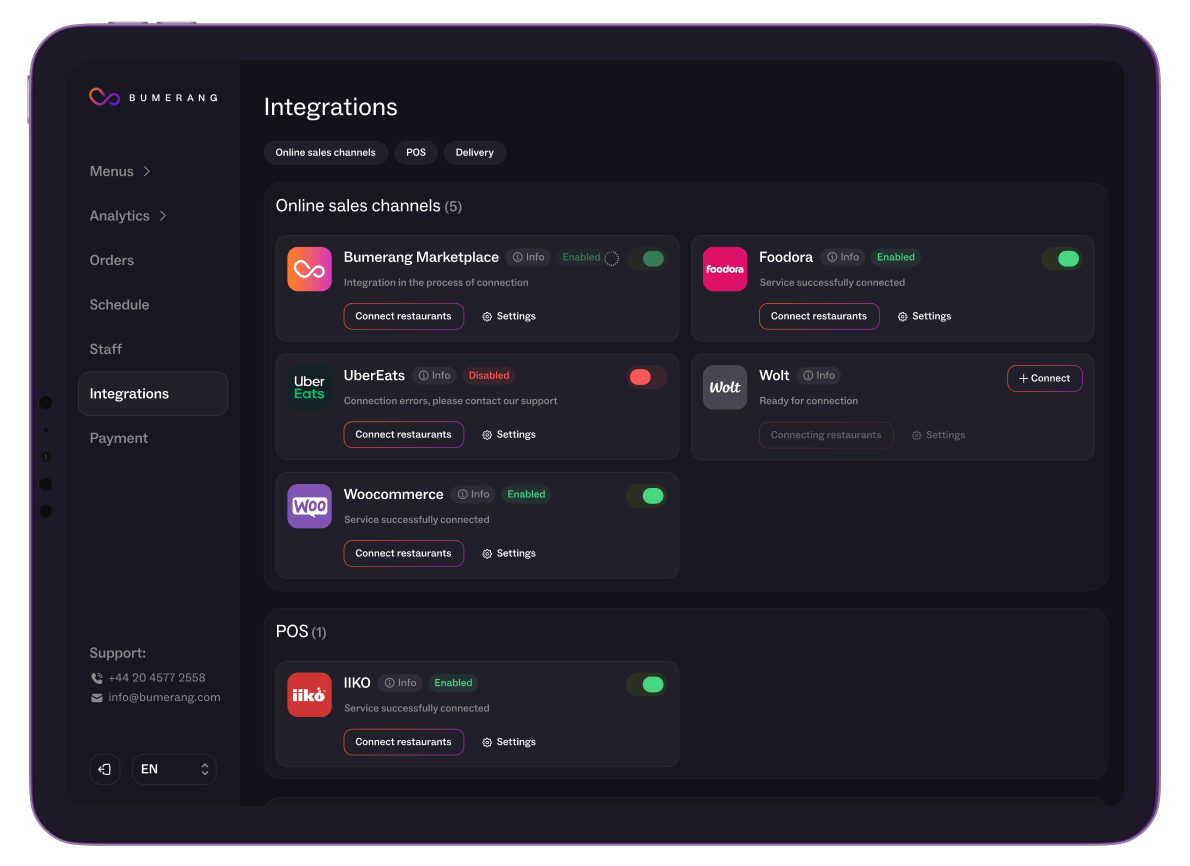
Task: Turn on the UberEats red switch
Action: 647,377
